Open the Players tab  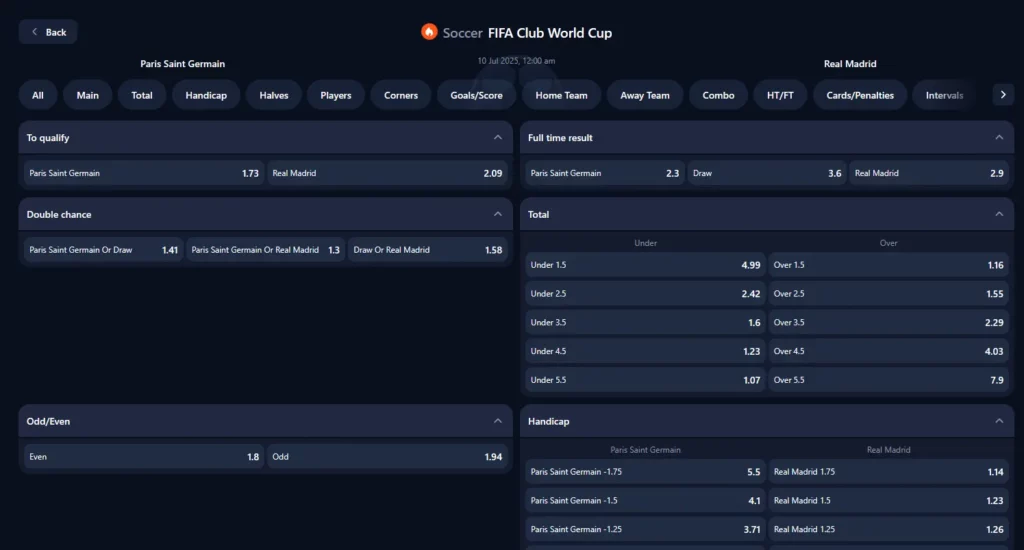coord(336,95)
